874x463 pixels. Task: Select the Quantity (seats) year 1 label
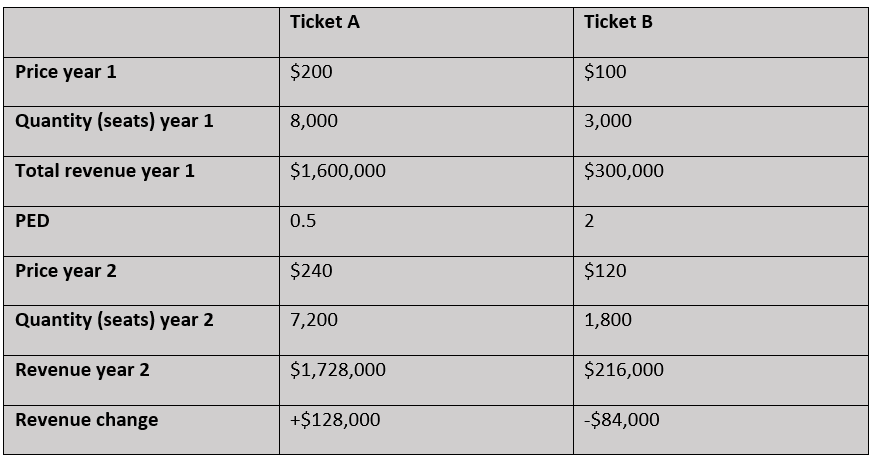[x=114, y=121]
